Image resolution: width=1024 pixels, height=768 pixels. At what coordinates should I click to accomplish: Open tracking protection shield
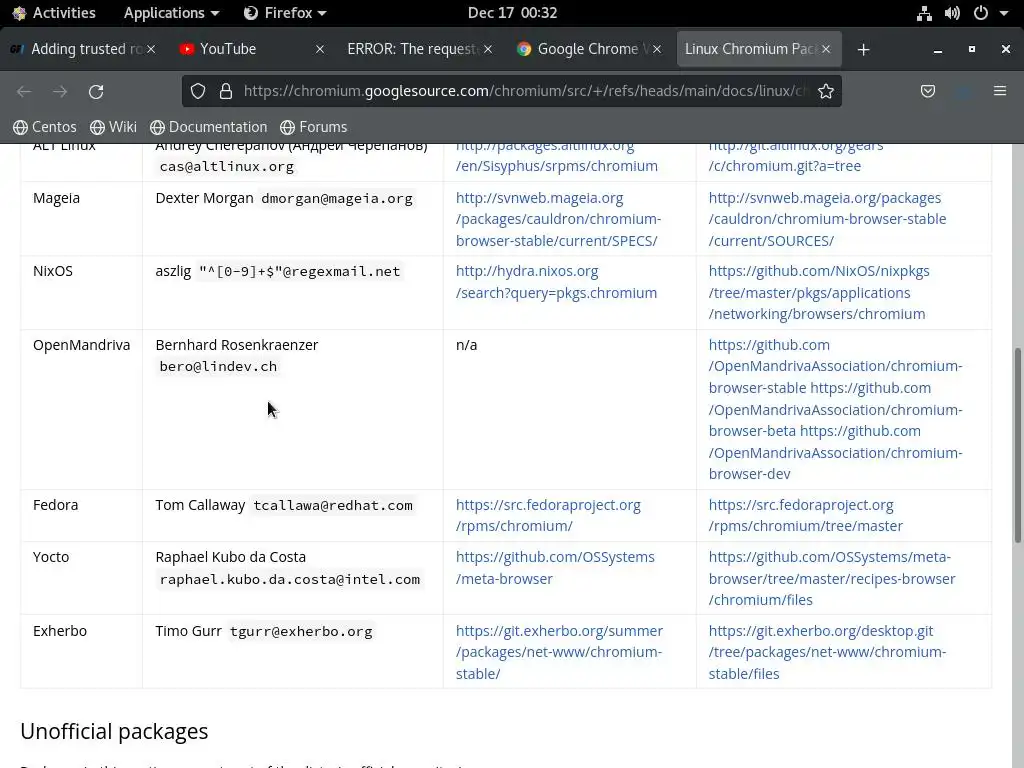tap(198, 91)
